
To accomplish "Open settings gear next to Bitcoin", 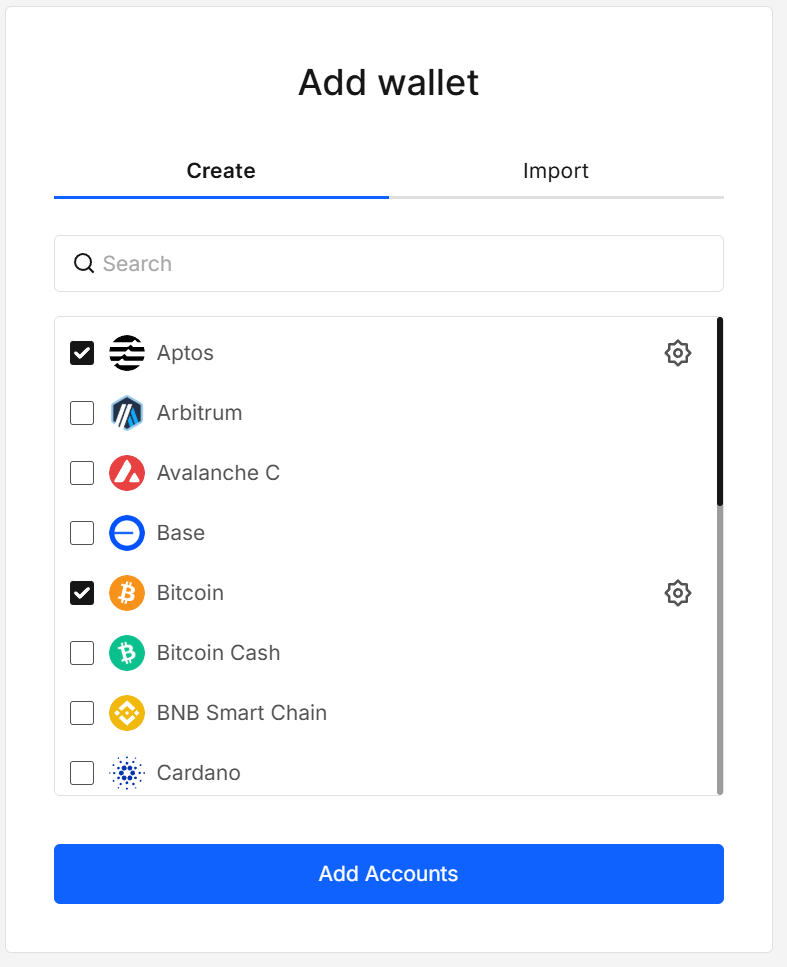I will tap(678, 593).
